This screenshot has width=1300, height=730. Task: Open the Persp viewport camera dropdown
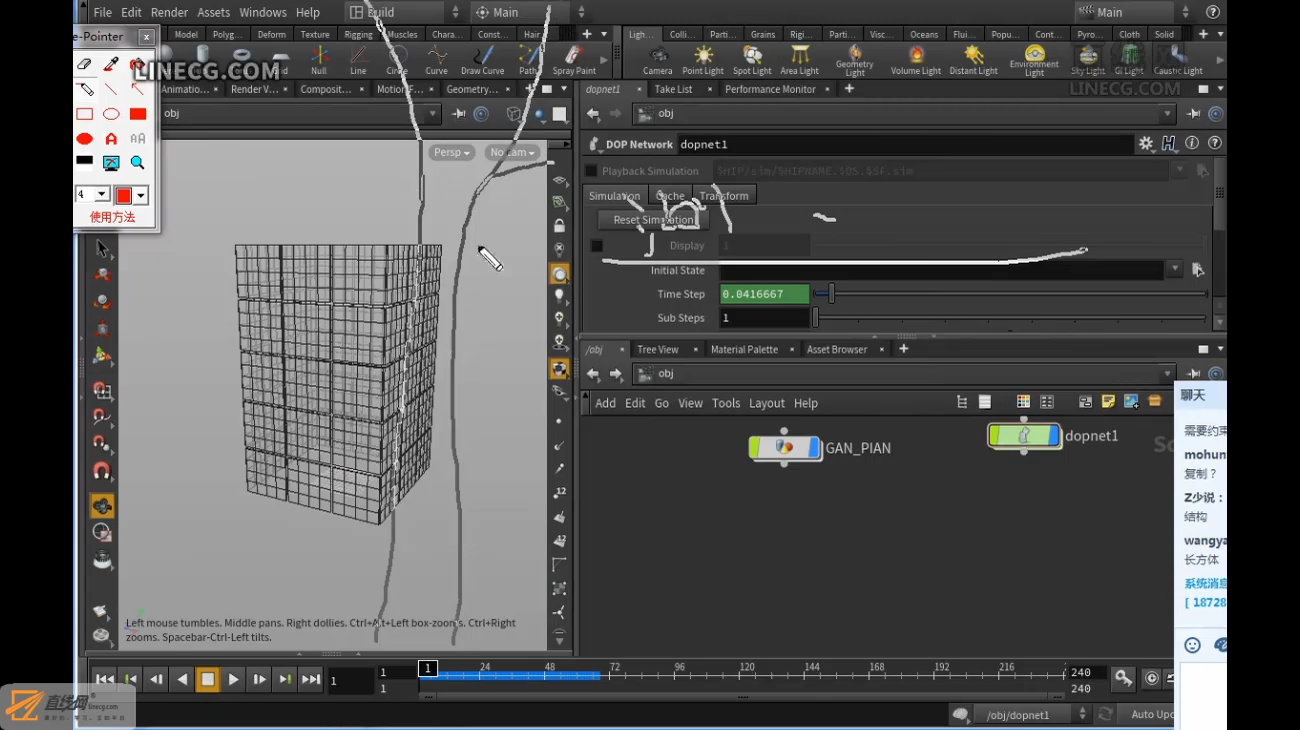[452, 152]
